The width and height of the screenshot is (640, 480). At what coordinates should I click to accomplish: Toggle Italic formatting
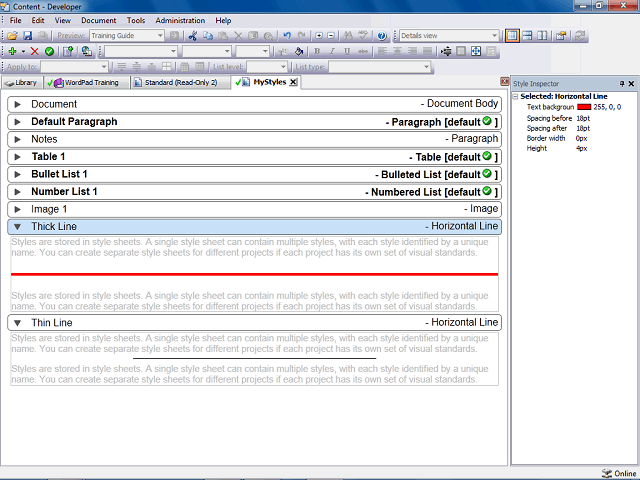click(332, 51)
